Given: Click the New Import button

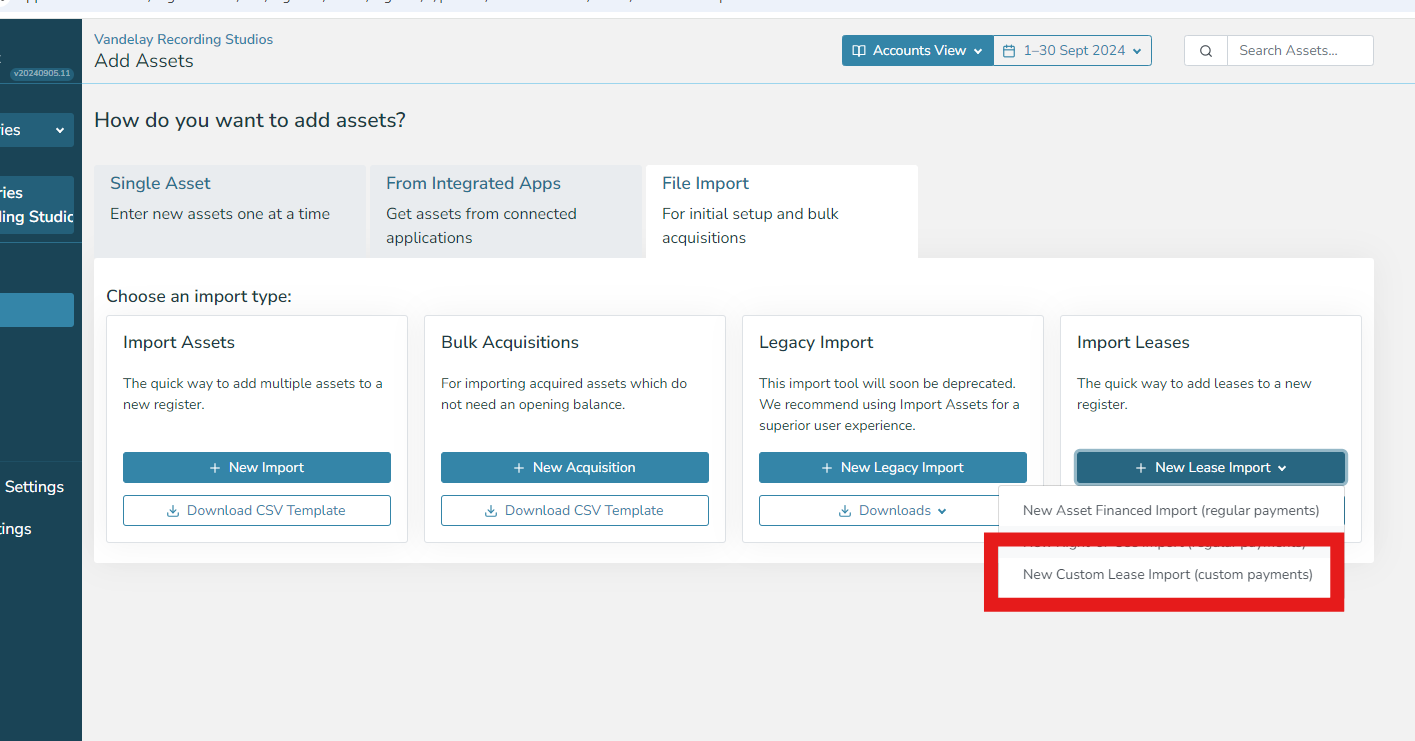Looking at the screenshot, I should [x=257, y=467].
